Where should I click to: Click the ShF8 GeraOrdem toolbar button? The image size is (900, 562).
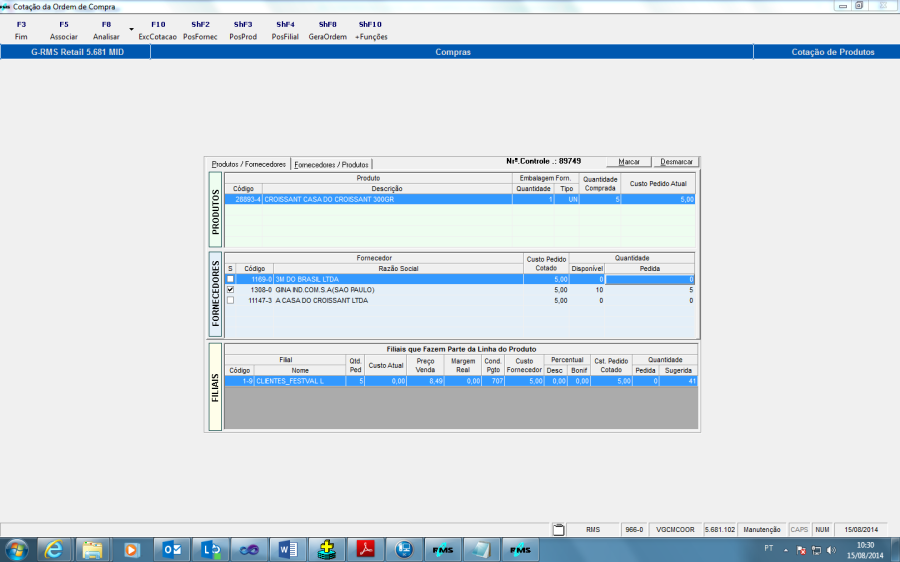(328, 30)
